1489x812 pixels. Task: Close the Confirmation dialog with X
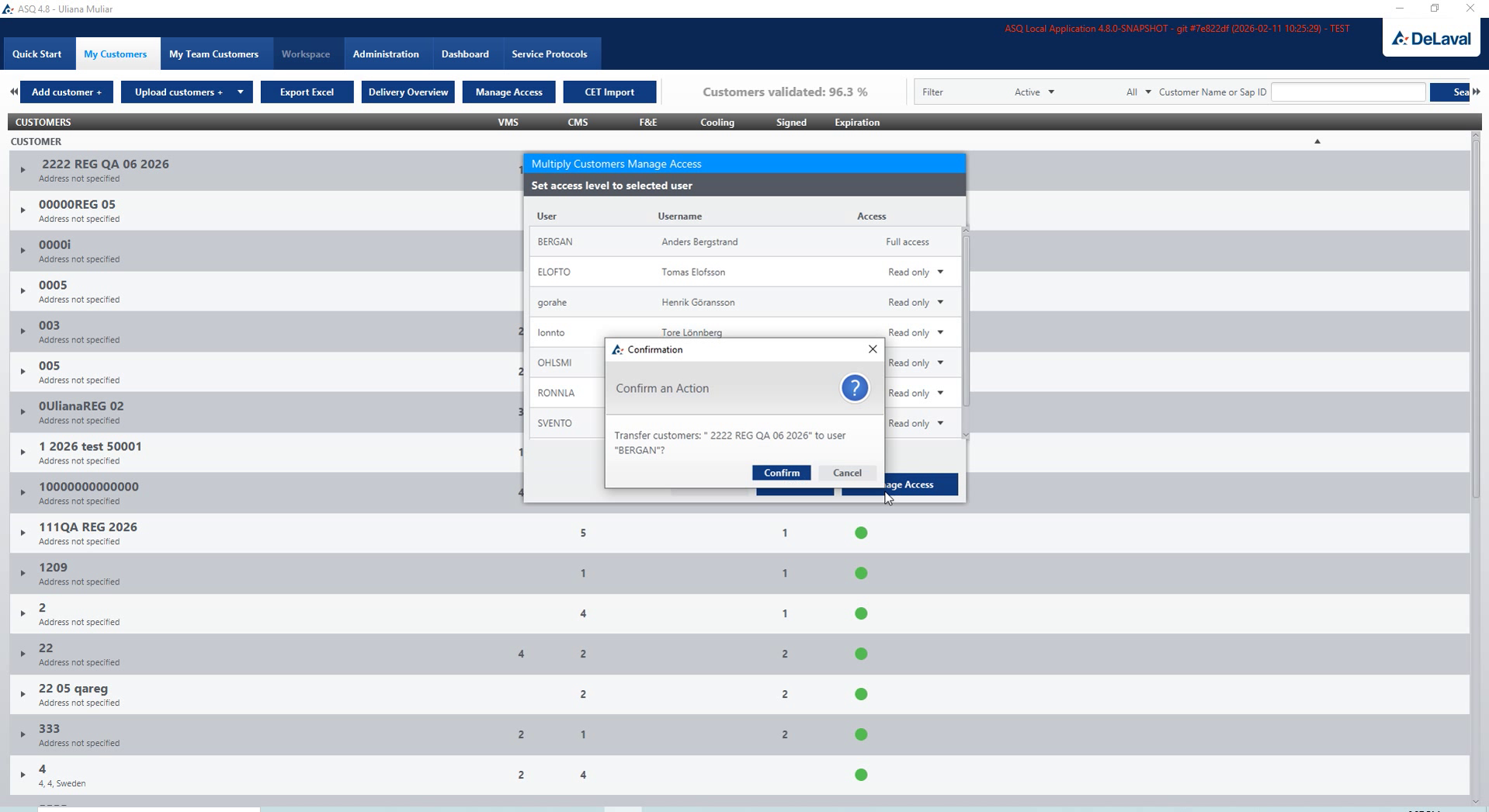coord(873,349)
